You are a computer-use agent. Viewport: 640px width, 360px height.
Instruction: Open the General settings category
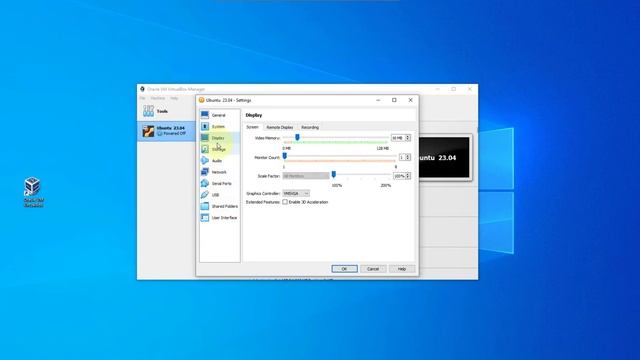(219, 115)
